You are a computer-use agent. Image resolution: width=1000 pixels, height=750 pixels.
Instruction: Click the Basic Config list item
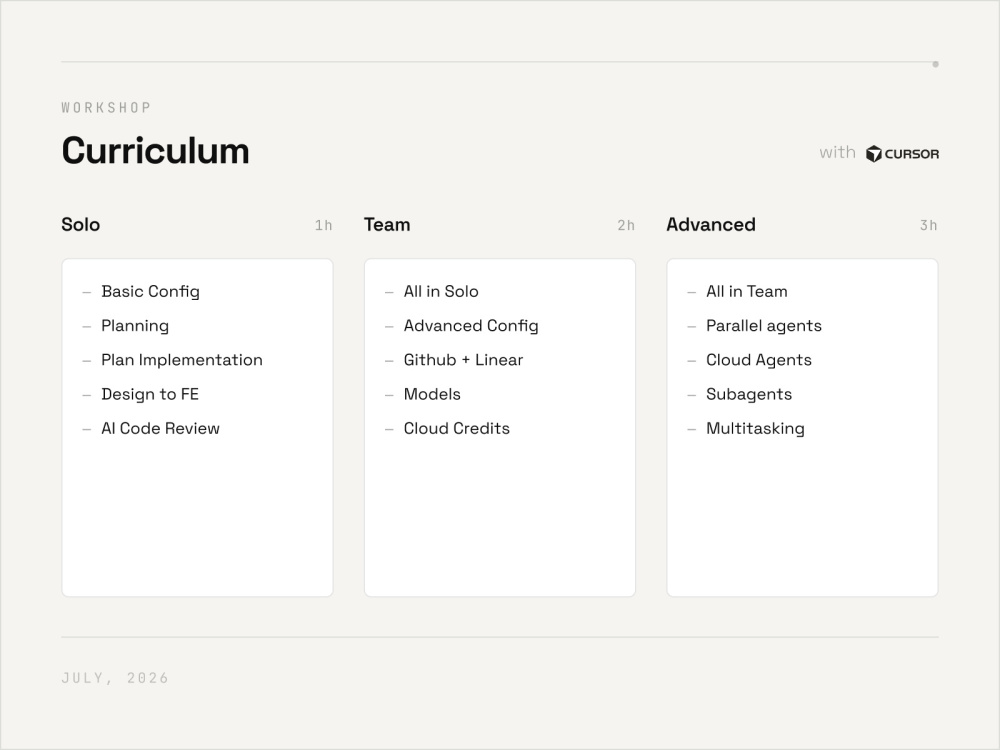point(151,291)
